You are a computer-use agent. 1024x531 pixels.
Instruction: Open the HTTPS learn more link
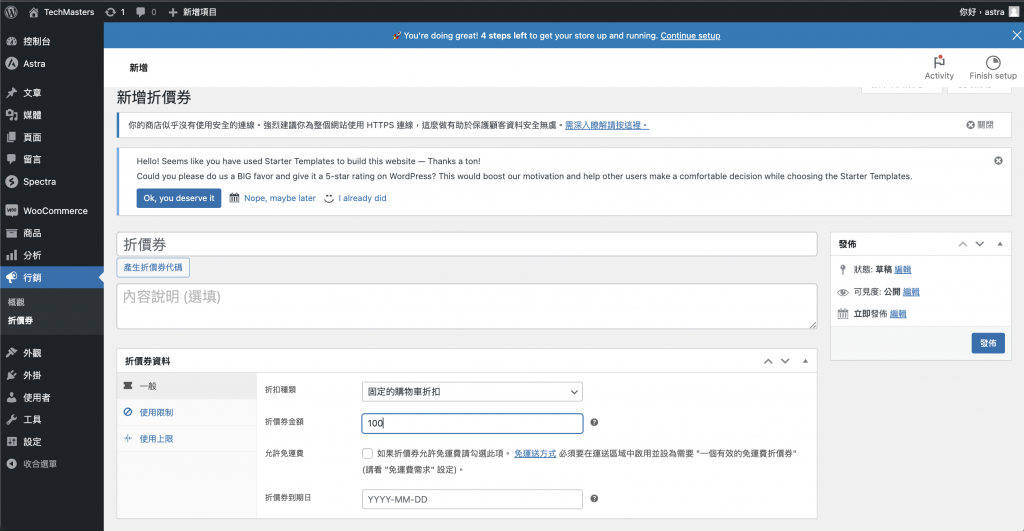pos(607,125)
